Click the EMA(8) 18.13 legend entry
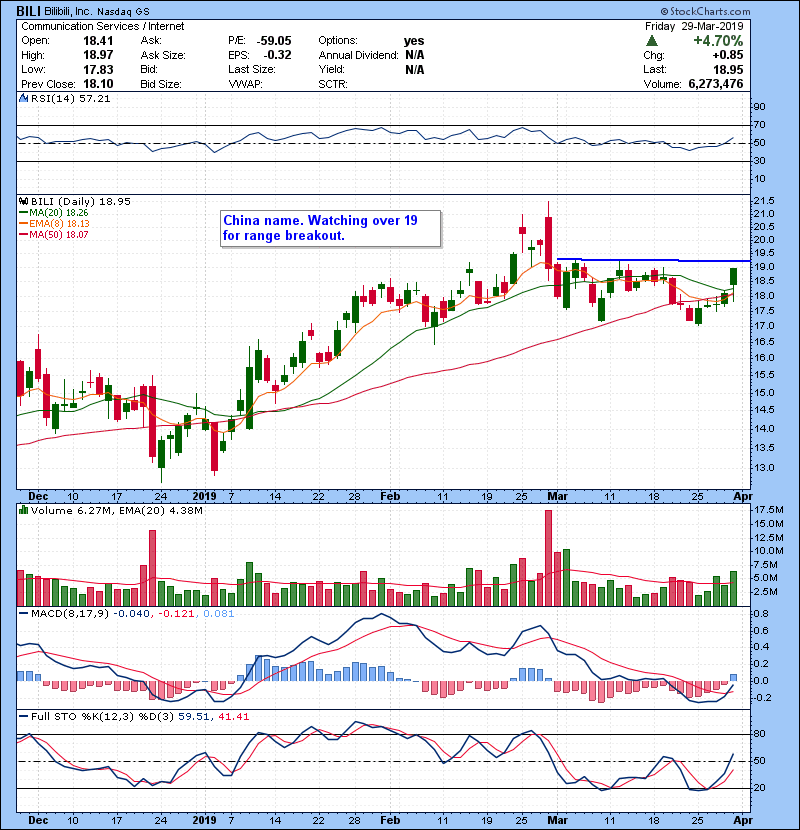This screenshot has height=830, width=800. (59, 224)
